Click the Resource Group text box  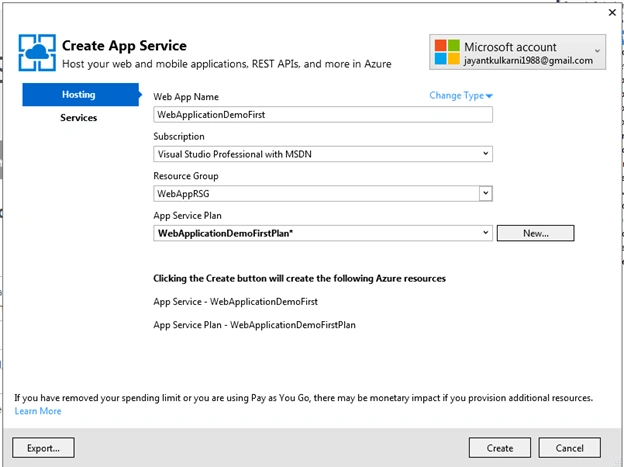click(x=316, y=193)
